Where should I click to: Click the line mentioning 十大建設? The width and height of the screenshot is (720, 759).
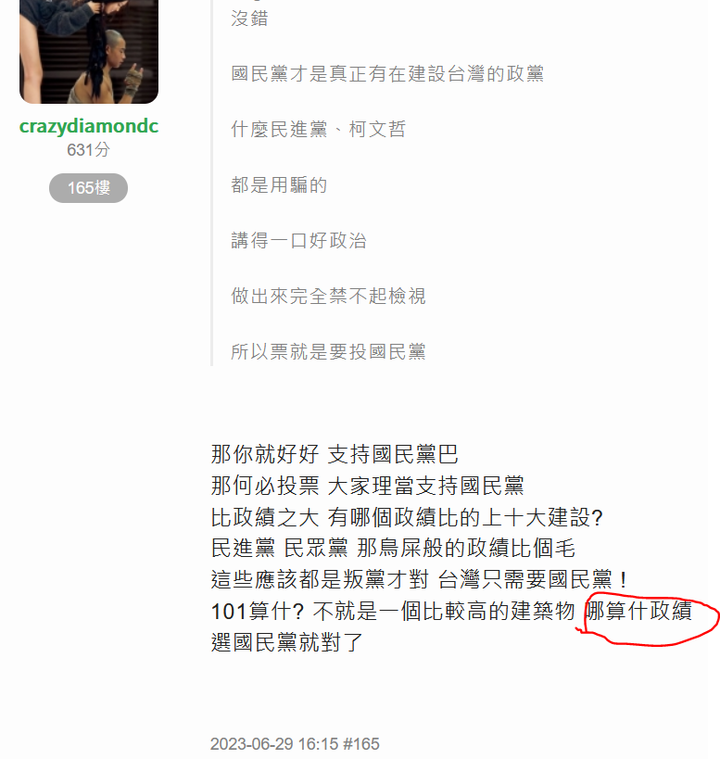407,517
